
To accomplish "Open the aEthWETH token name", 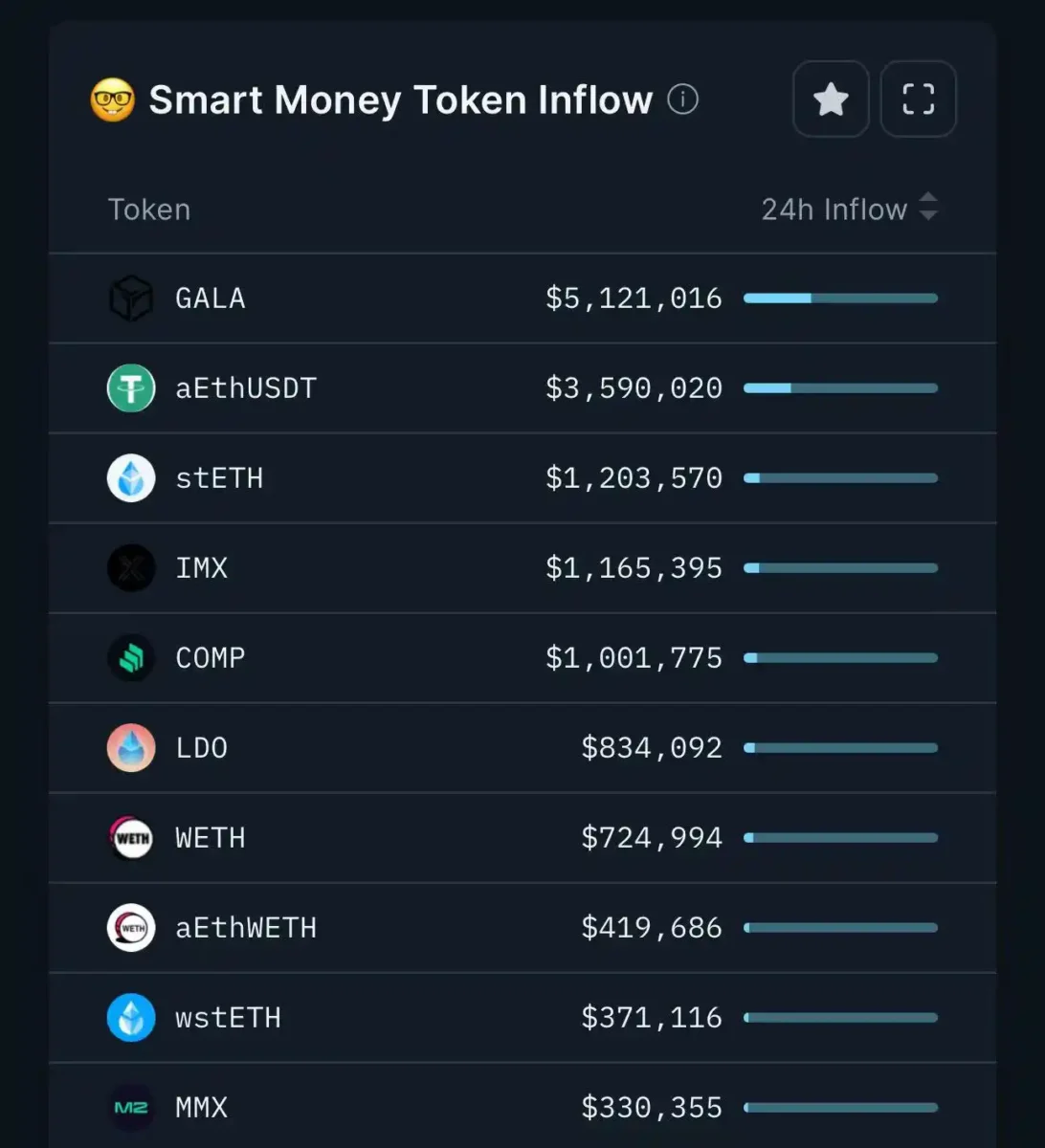I will [246, 928].
